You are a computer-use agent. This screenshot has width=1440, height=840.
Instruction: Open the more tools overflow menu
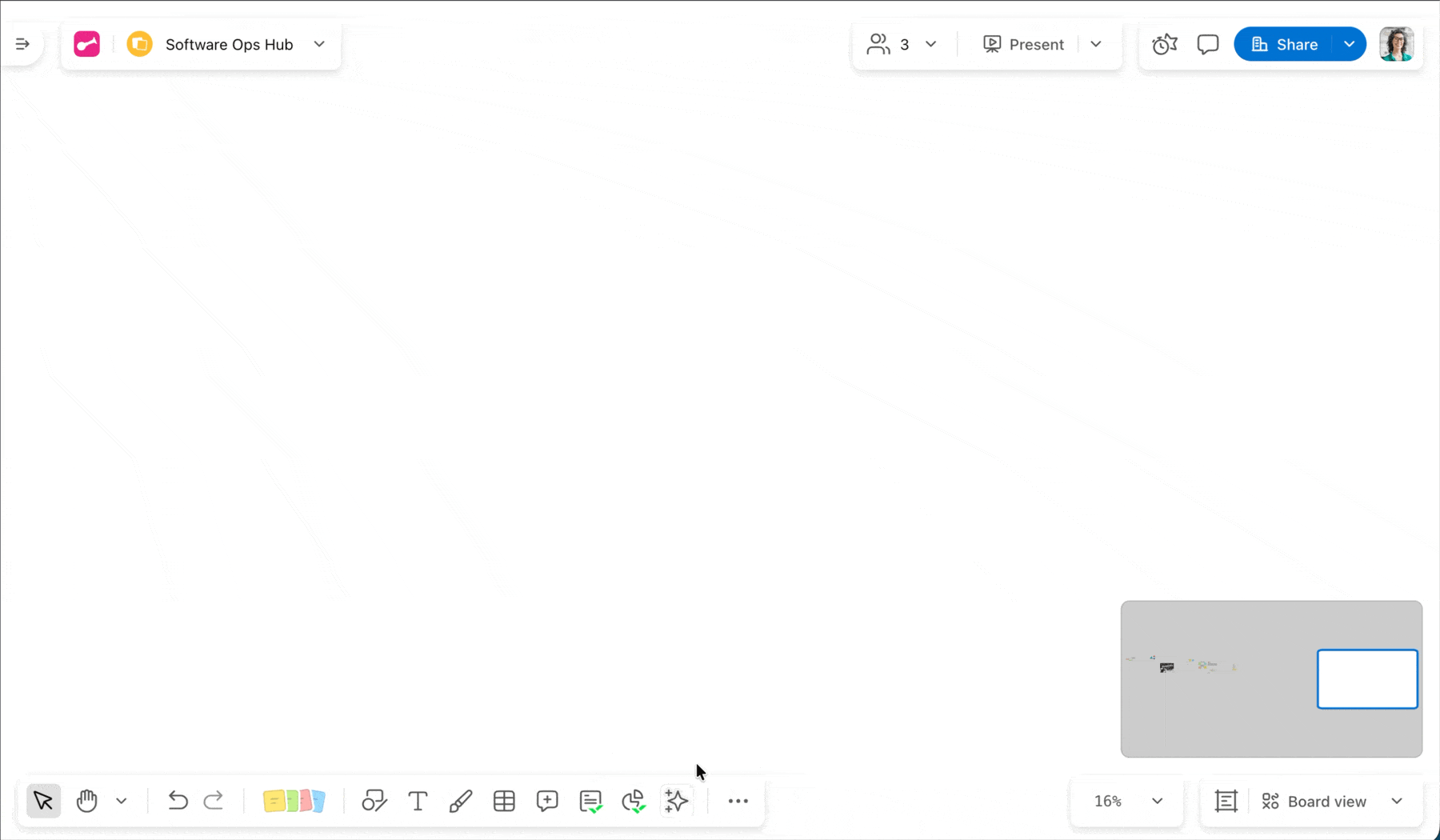click(738, 801)
